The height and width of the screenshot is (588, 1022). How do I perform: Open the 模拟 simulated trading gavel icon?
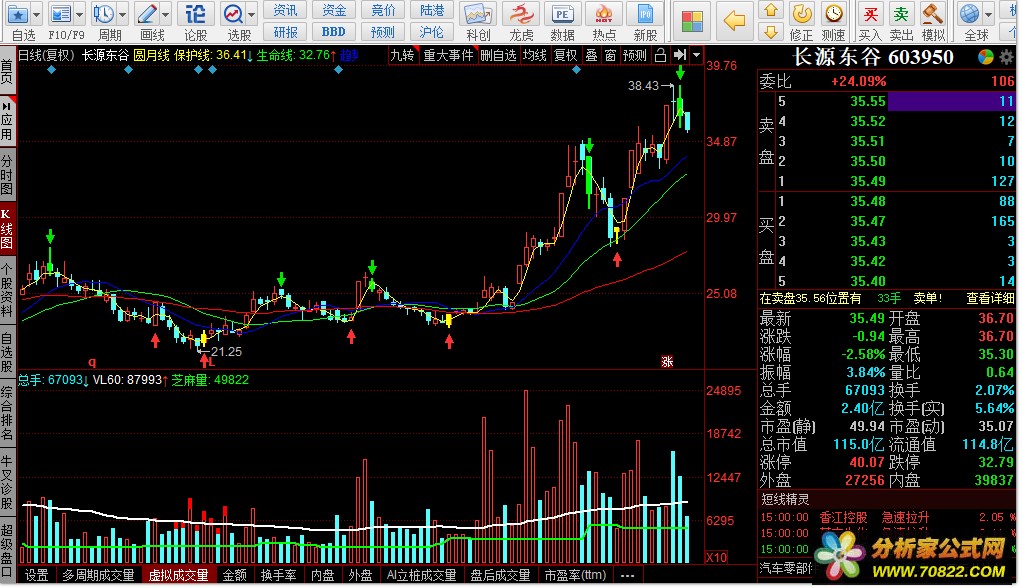tap(933, 14)
